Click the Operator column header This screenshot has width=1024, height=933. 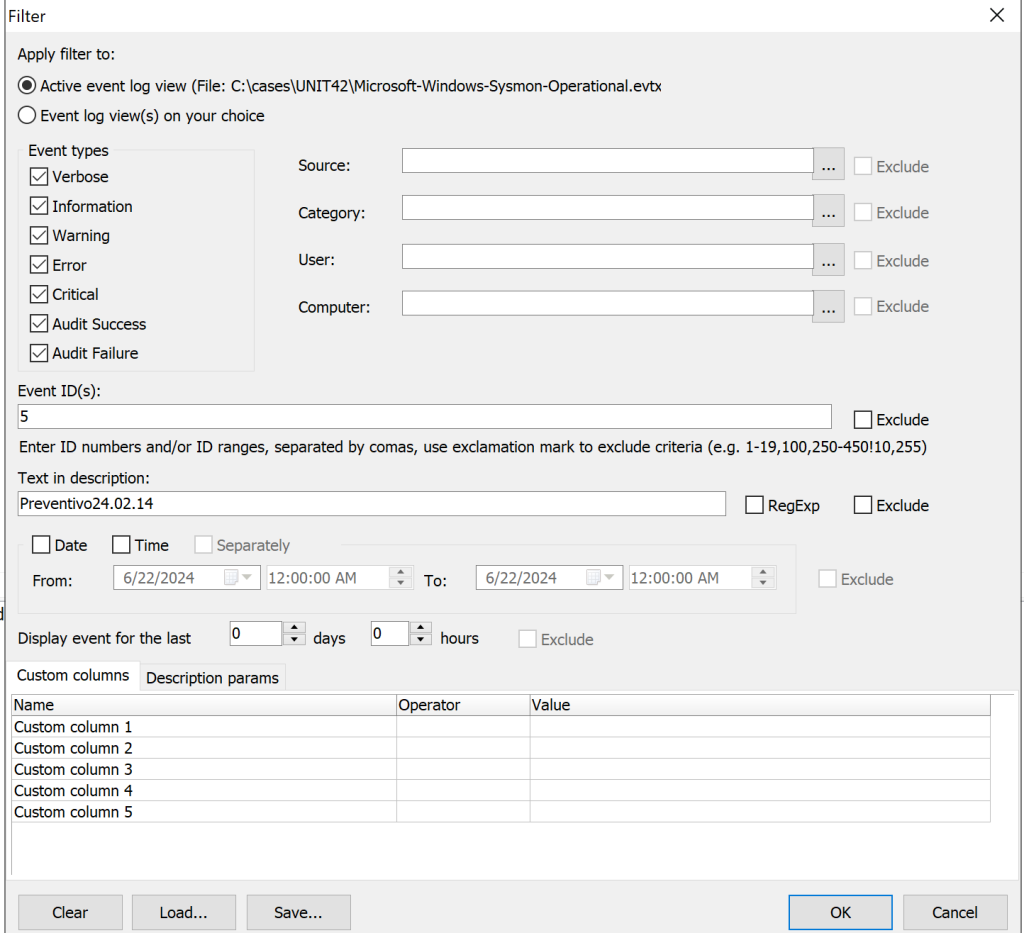point(463,705)
